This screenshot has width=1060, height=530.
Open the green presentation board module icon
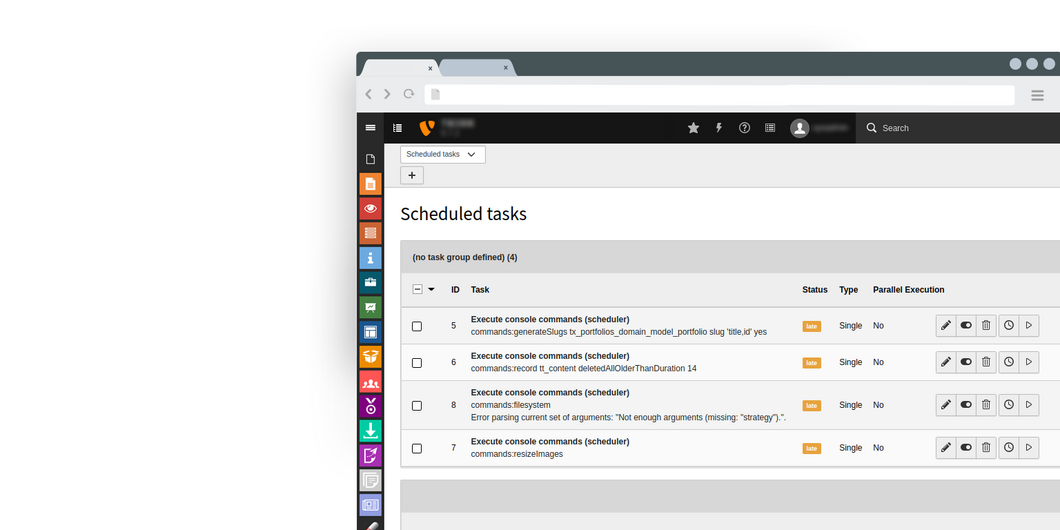point(370,307)
